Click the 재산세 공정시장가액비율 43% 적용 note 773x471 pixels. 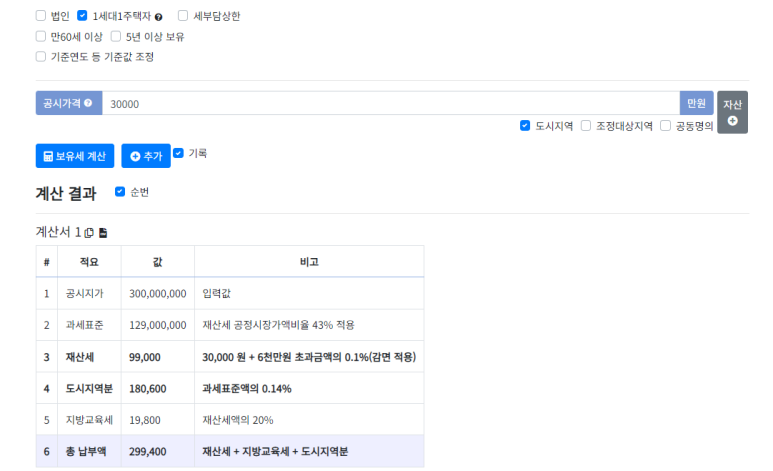coord(279,325)
